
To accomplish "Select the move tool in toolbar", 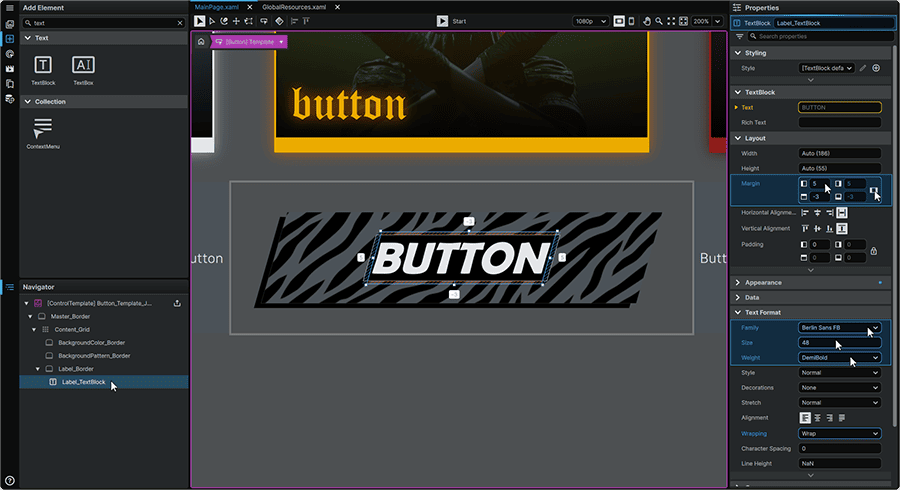I will click(x=236, y=21).
